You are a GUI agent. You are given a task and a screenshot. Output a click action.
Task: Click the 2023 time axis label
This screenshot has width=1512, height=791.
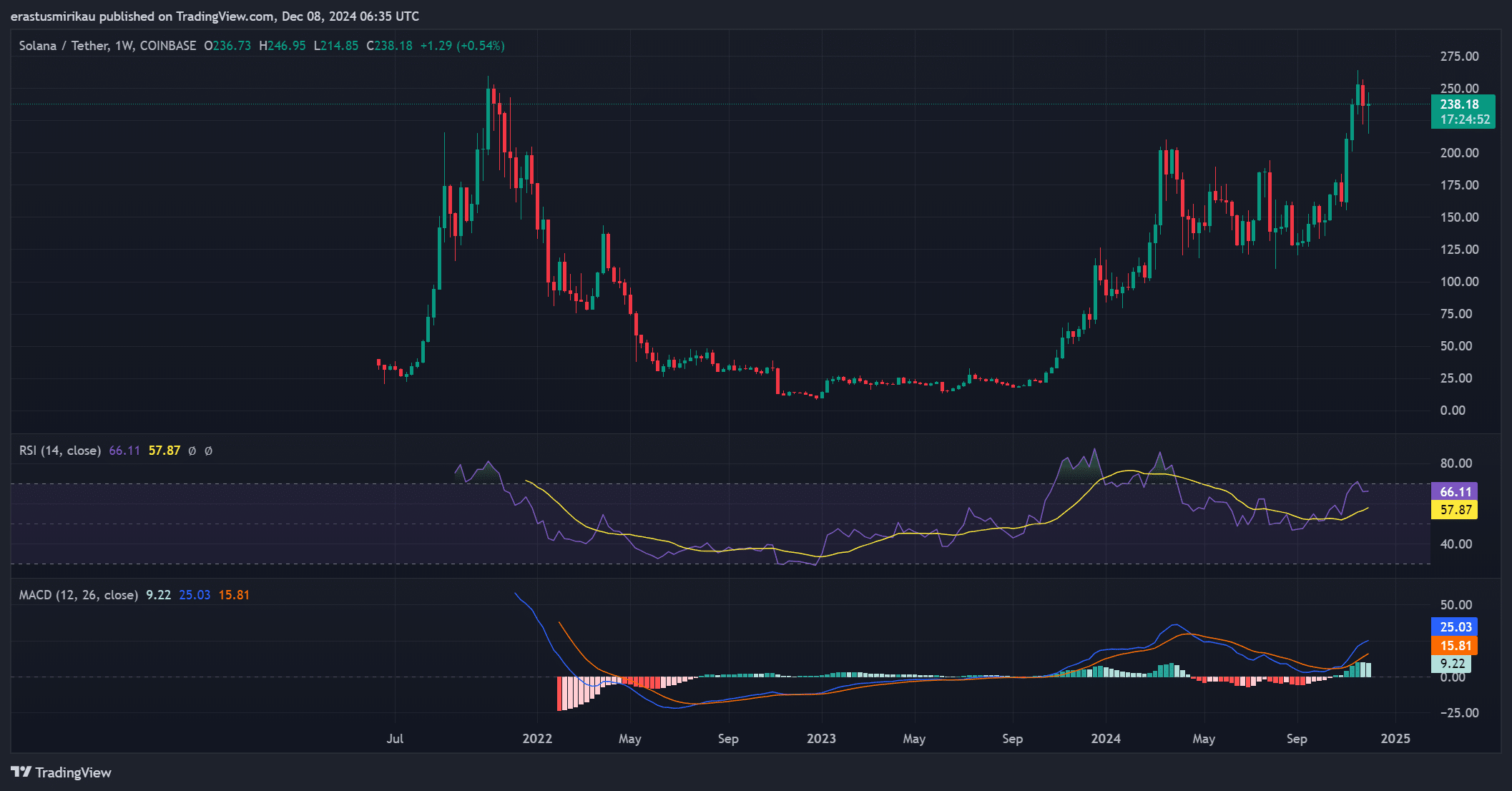point(821,739)
